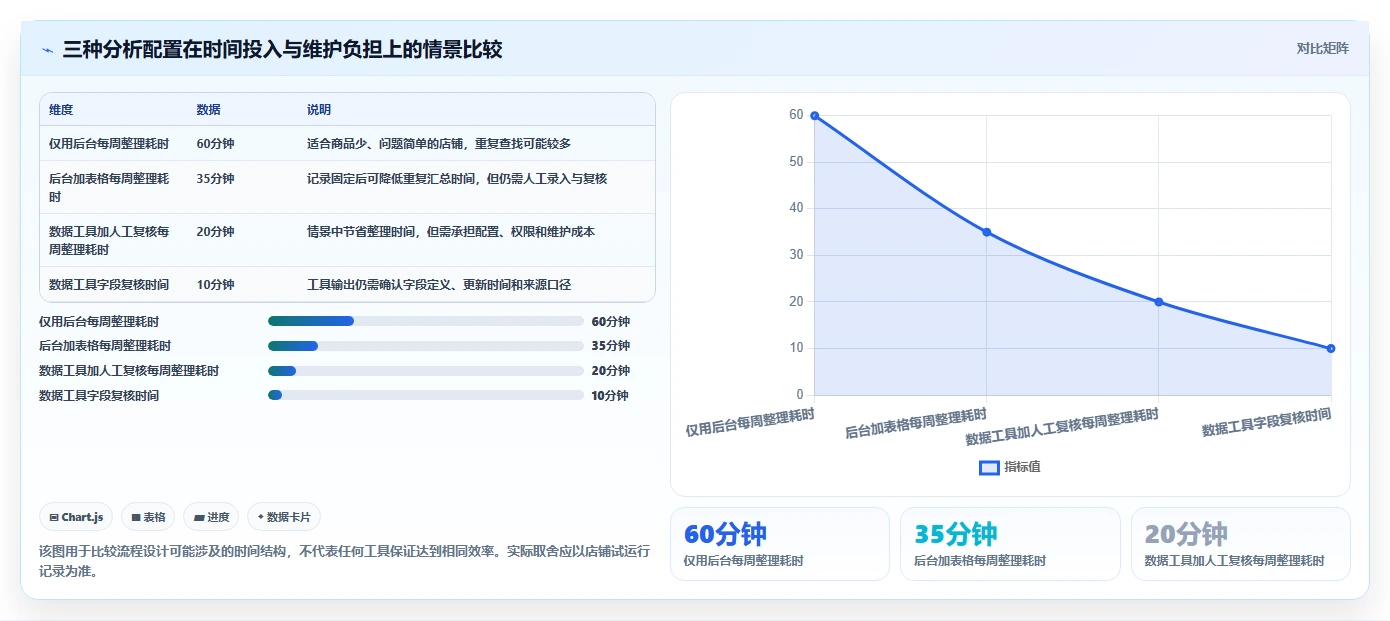Click the Chart.js tag

click(77, 517)
